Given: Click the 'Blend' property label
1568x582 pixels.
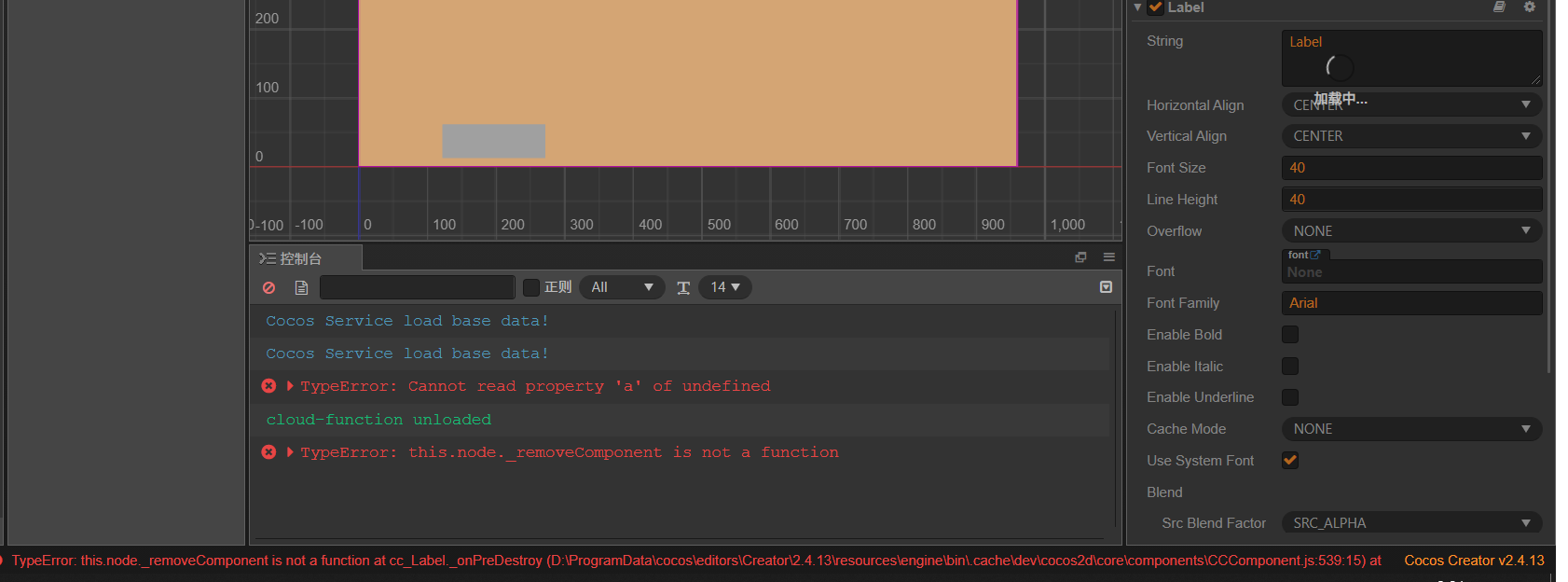Looking at the screenshot, I should coord(1164,492).
